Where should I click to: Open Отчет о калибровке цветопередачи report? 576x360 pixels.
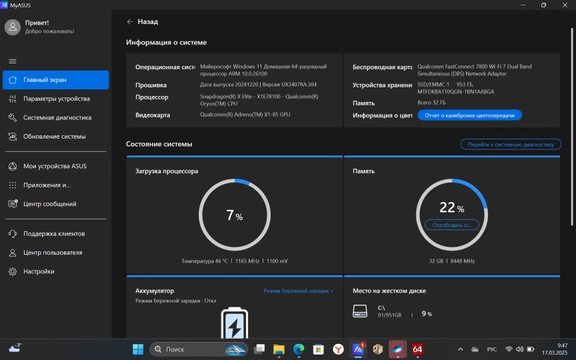pos(469,115)
